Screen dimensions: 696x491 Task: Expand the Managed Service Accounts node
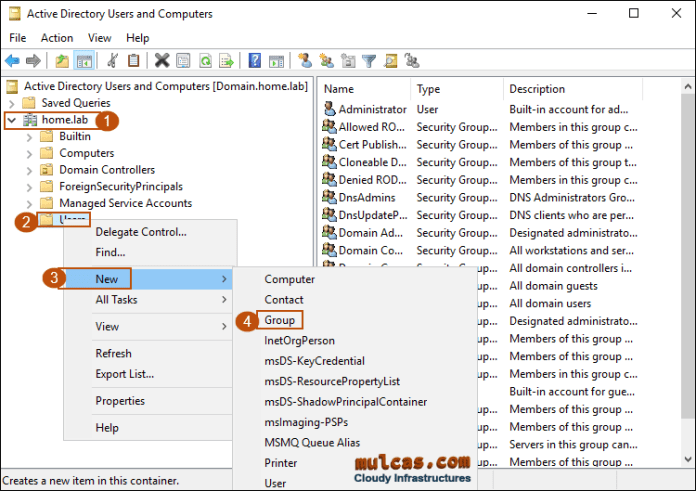(29, 204)
